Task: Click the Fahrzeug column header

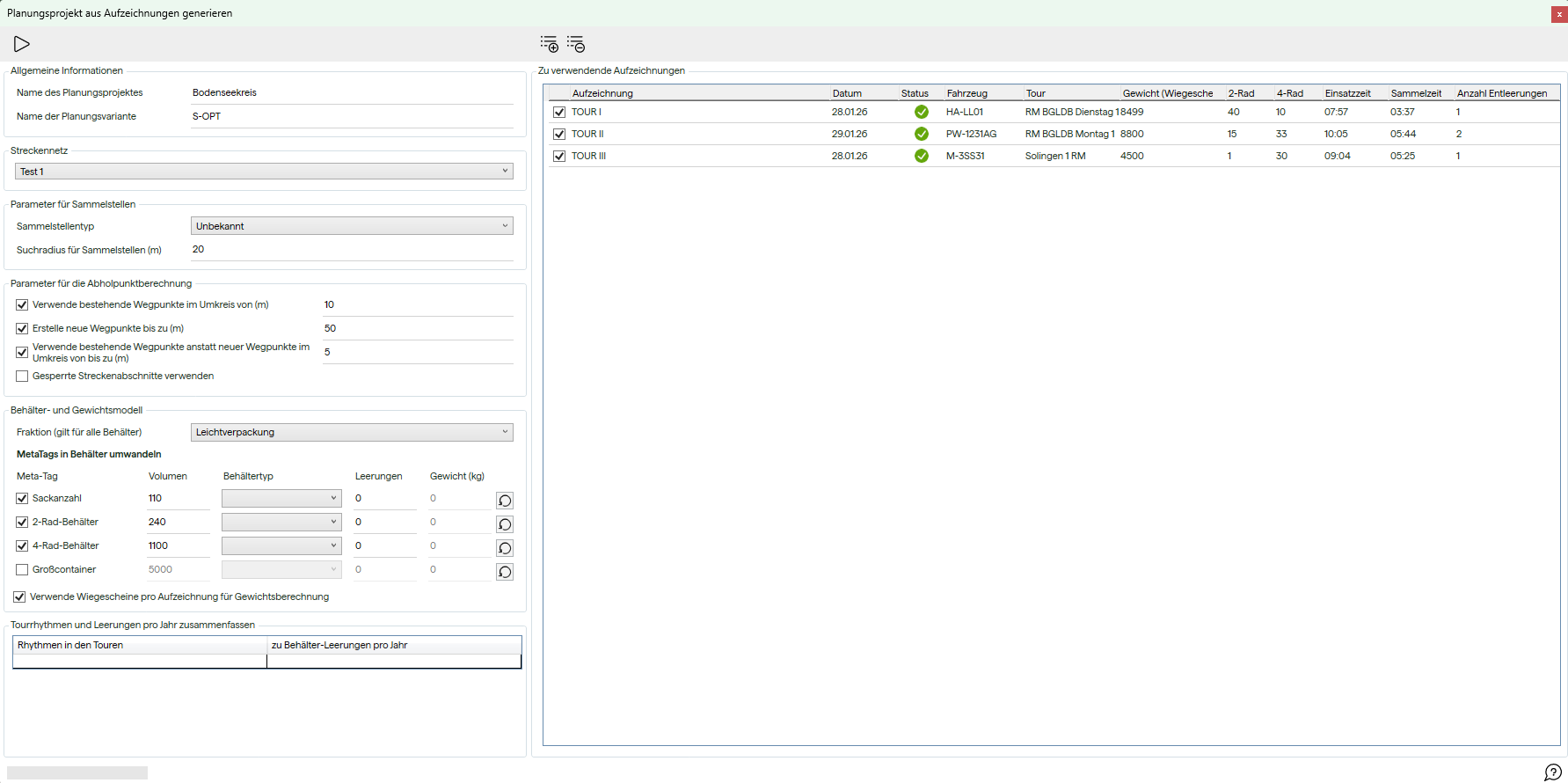Action: (x=966, y=93)
